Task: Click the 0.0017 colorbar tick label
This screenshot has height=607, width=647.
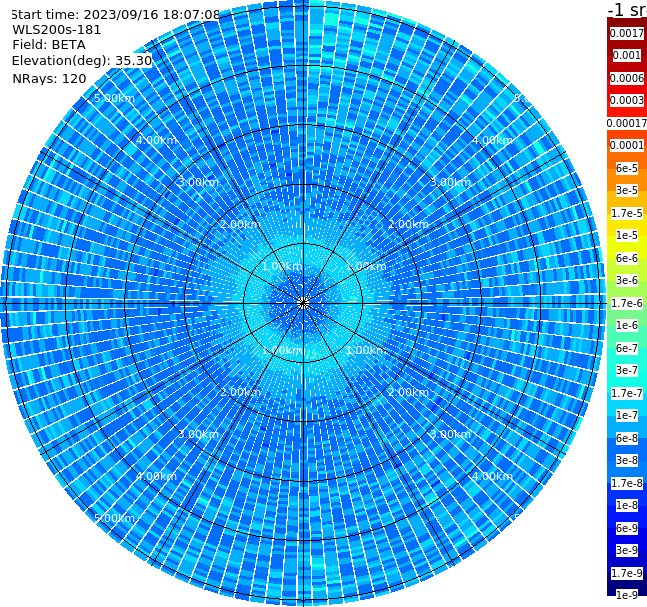Action: pos(627,33)
